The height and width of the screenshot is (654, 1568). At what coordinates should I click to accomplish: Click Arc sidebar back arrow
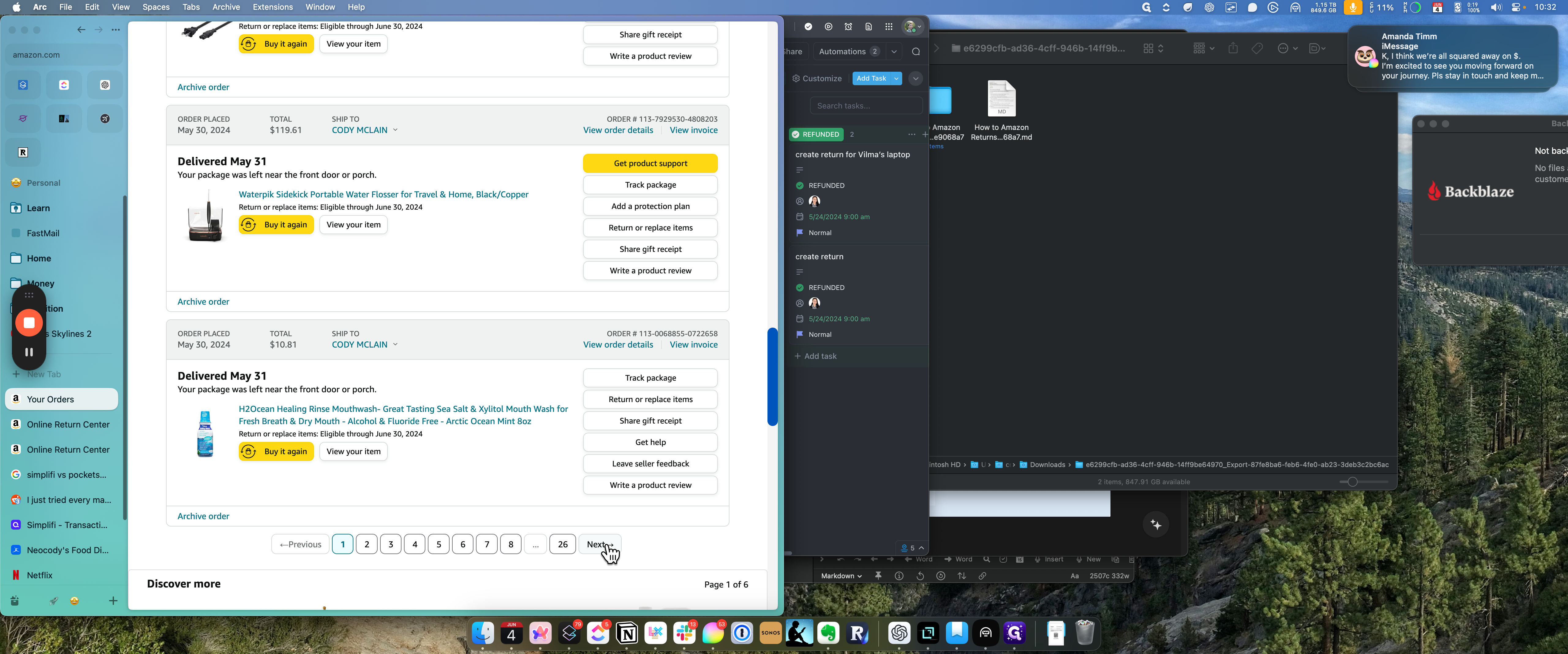point(81,29)
